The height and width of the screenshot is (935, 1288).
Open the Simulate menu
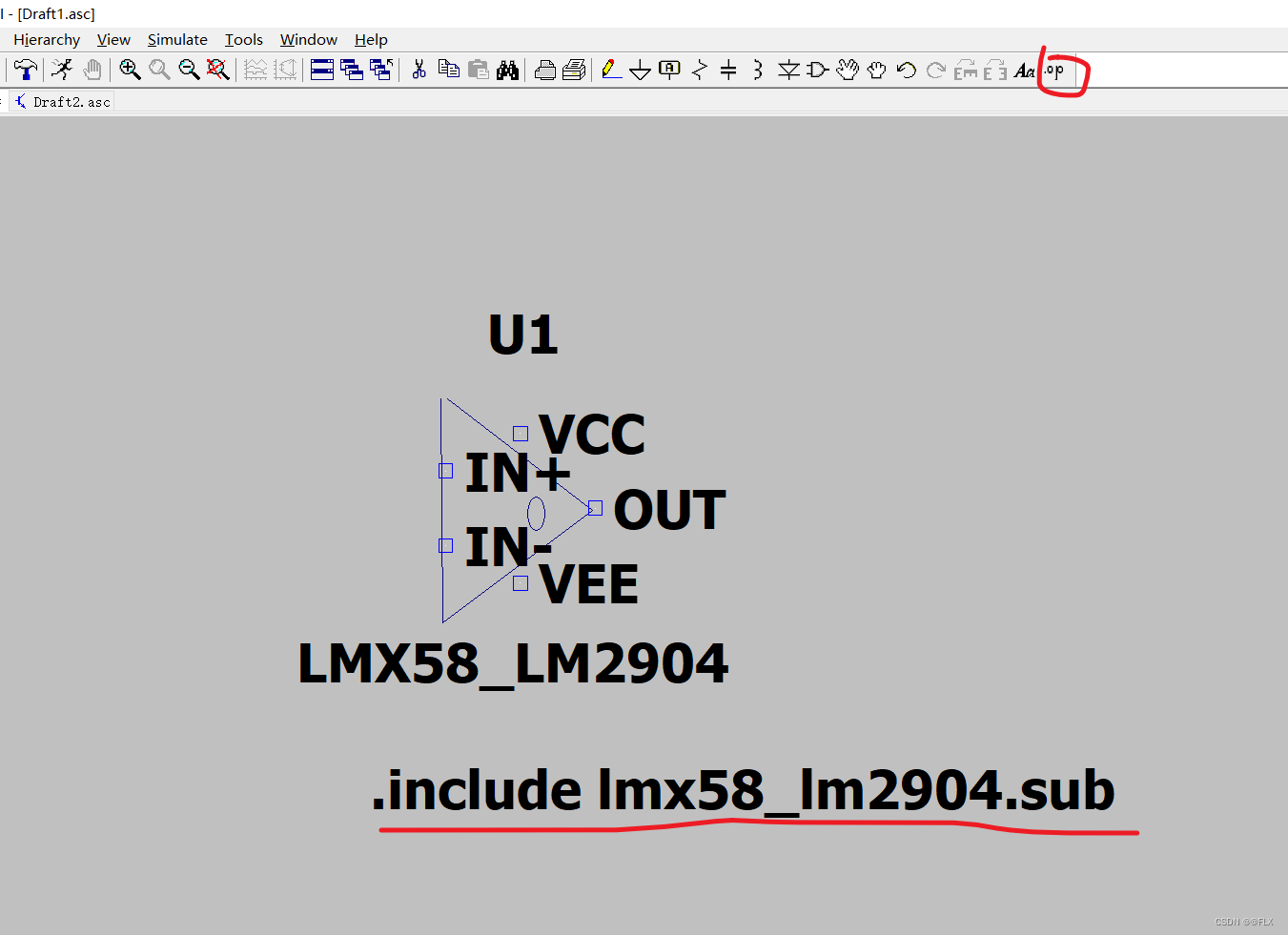click(x=177, y=39)
